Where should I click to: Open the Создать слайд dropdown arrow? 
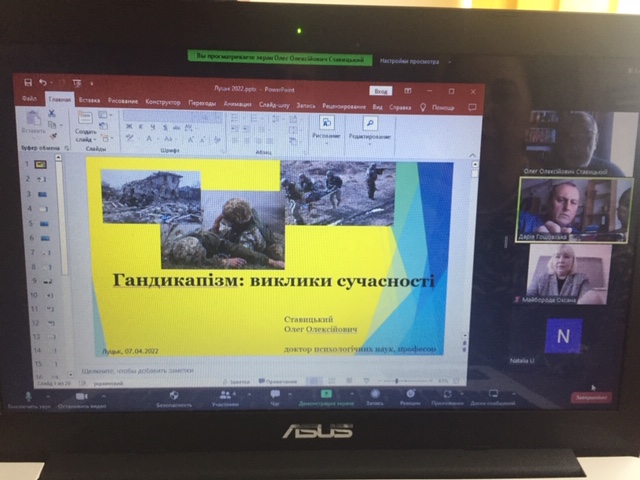coord(94,140)
